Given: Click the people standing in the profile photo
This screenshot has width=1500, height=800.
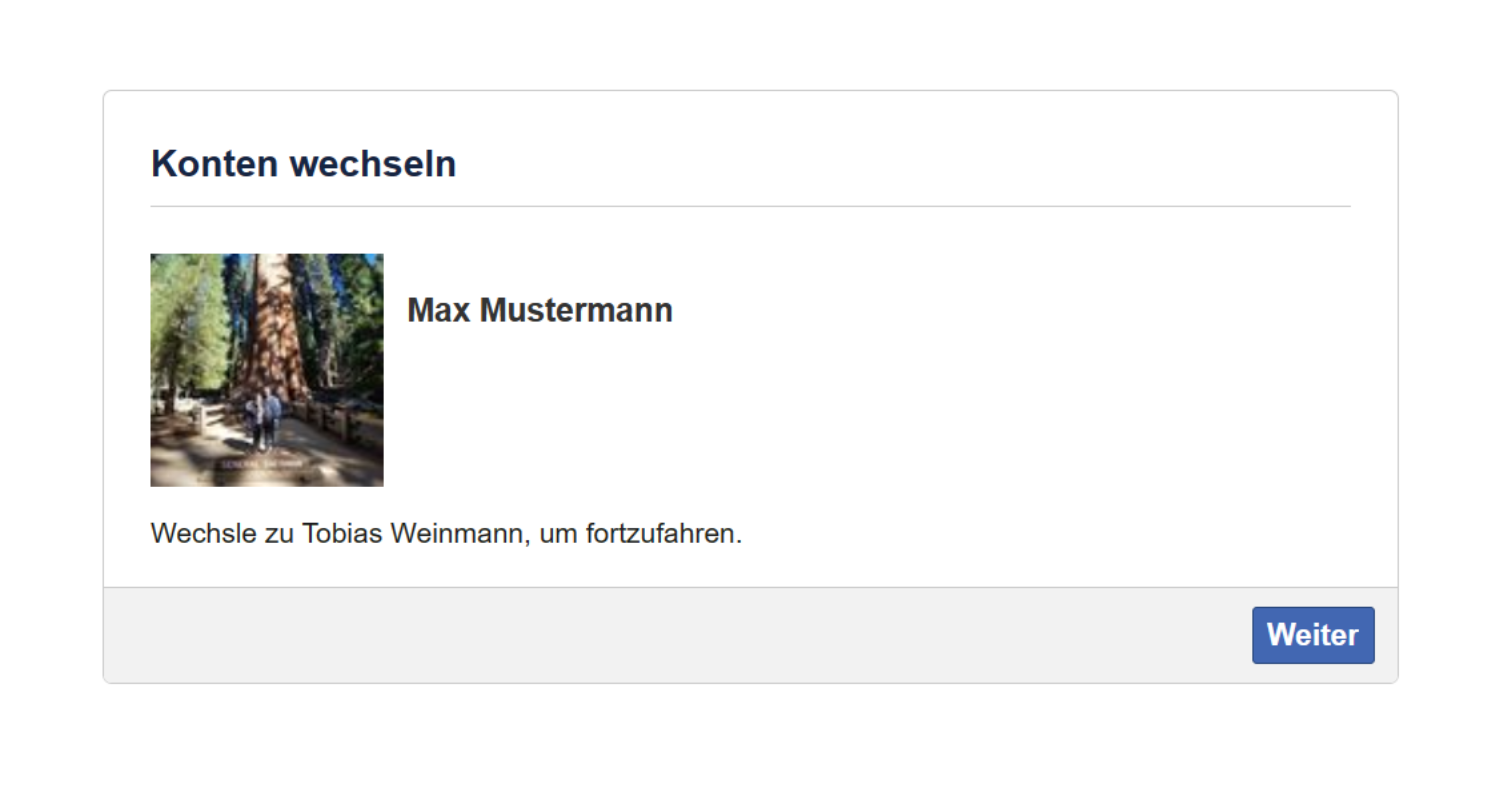Looking at the screenshot, I should click(x=264, y=418).
